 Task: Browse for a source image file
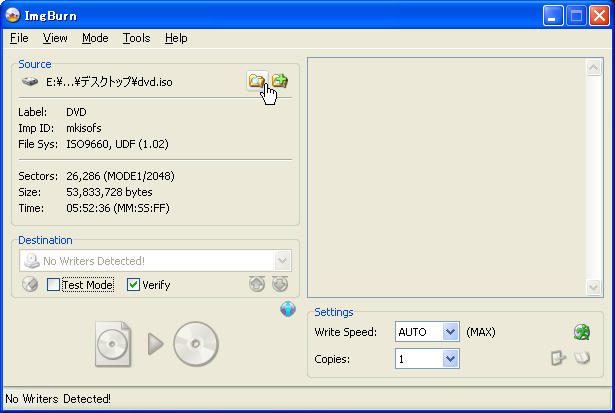[257, 81]
